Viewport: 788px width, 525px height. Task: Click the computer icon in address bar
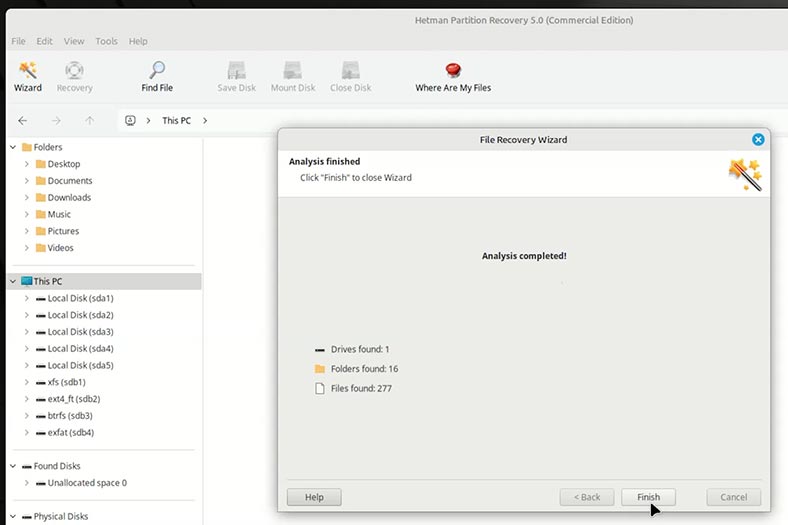(130, 121)
